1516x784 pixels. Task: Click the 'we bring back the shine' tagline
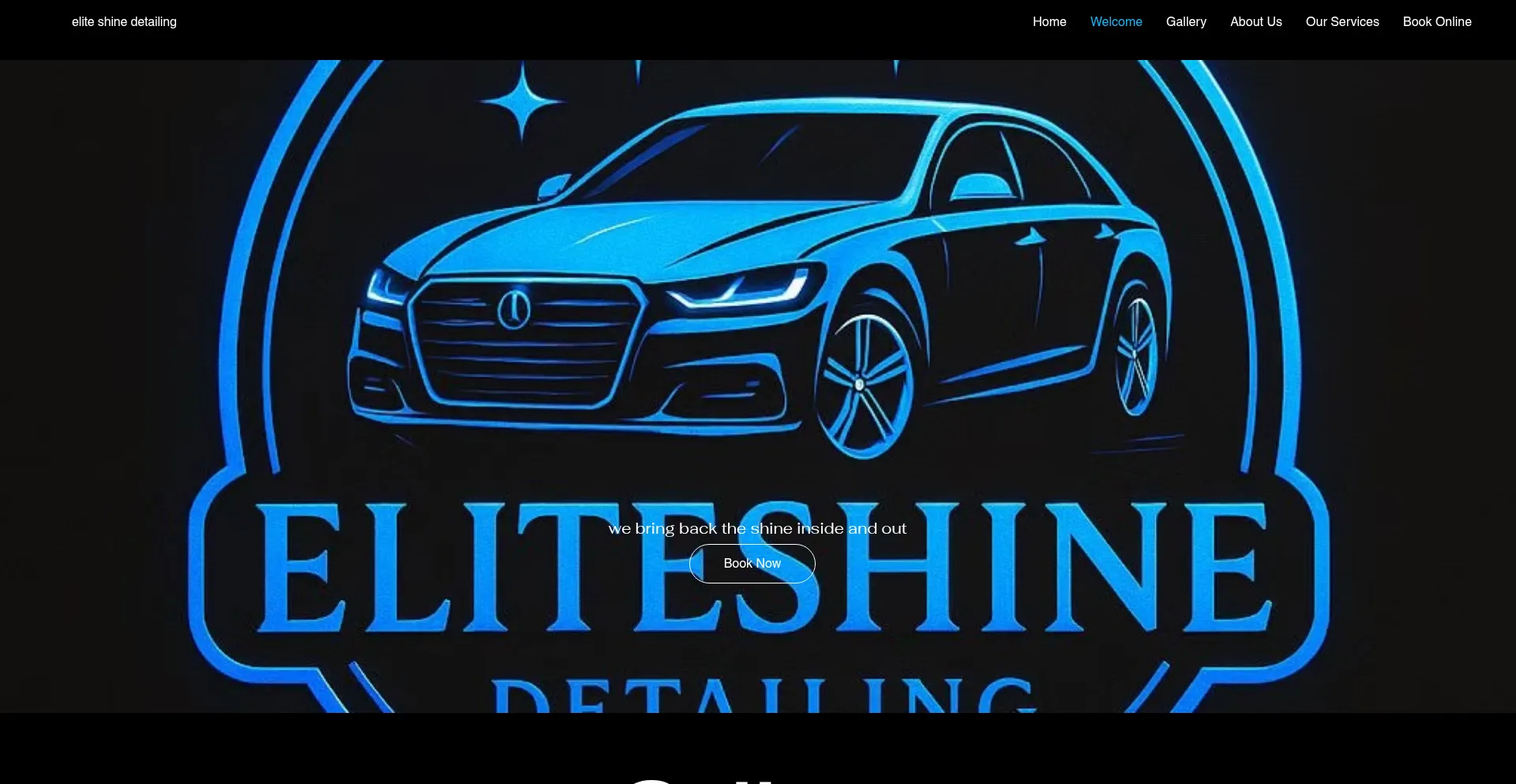click(x=757, y=528)
